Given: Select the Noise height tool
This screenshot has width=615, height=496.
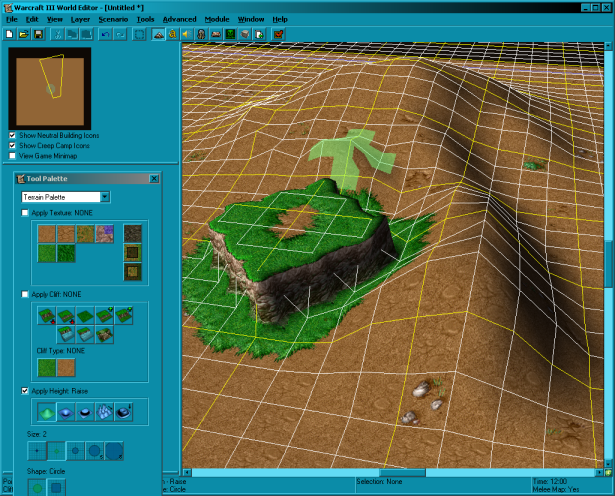Looking at the screenshot, I should tap(104, 412).
